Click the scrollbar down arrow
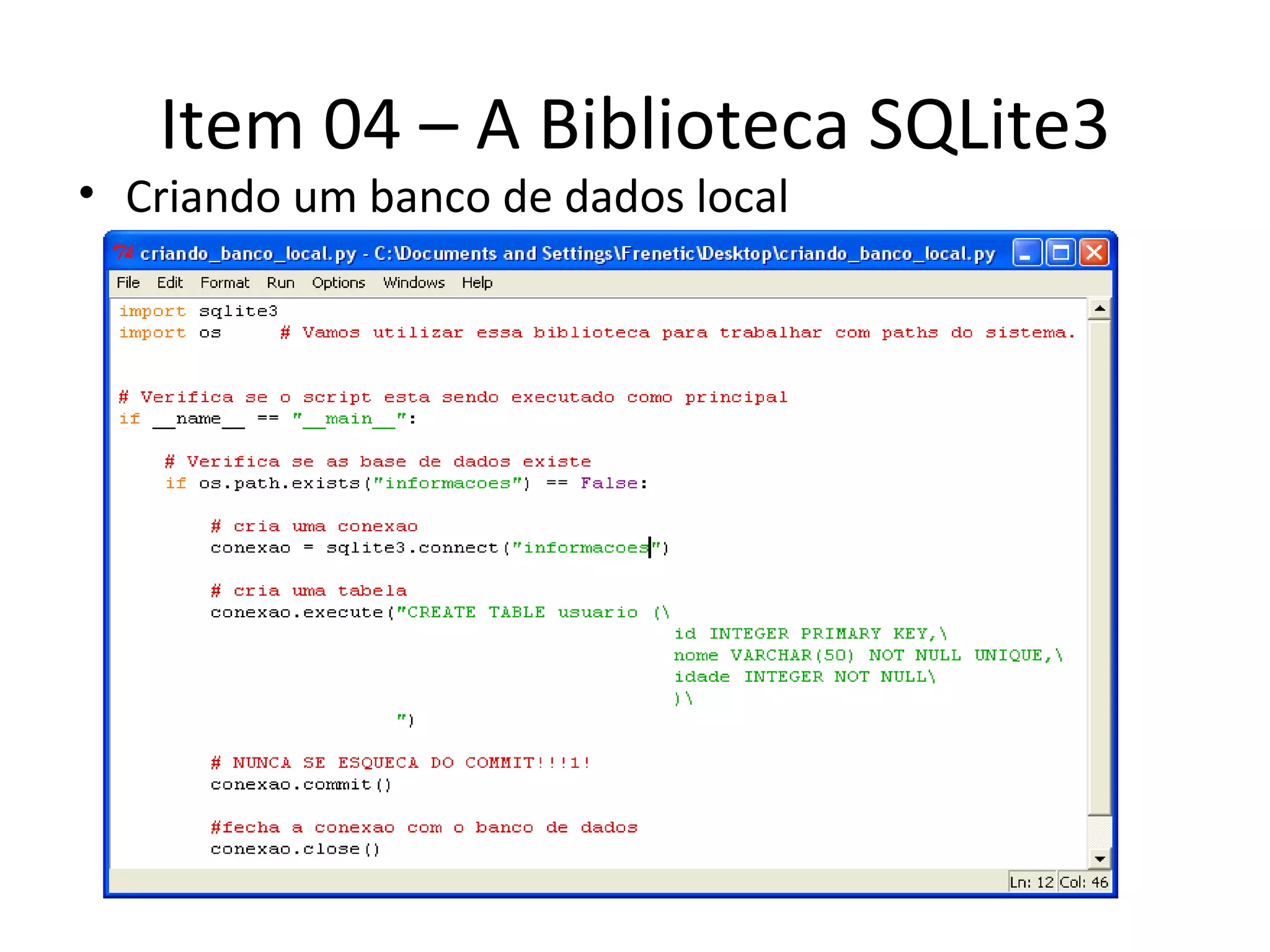This screenshot has width=1270, height=952. [x=1099, y=858]
